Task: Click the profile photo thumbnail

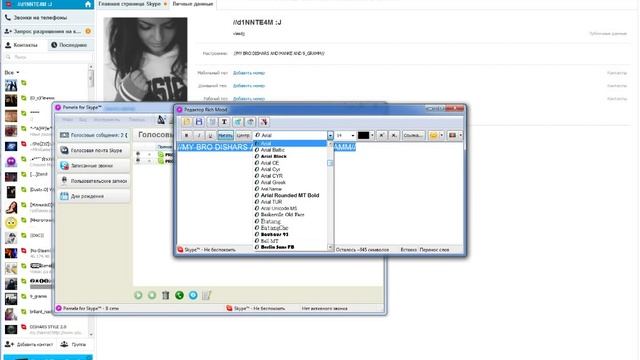Action: click(145, 59)
